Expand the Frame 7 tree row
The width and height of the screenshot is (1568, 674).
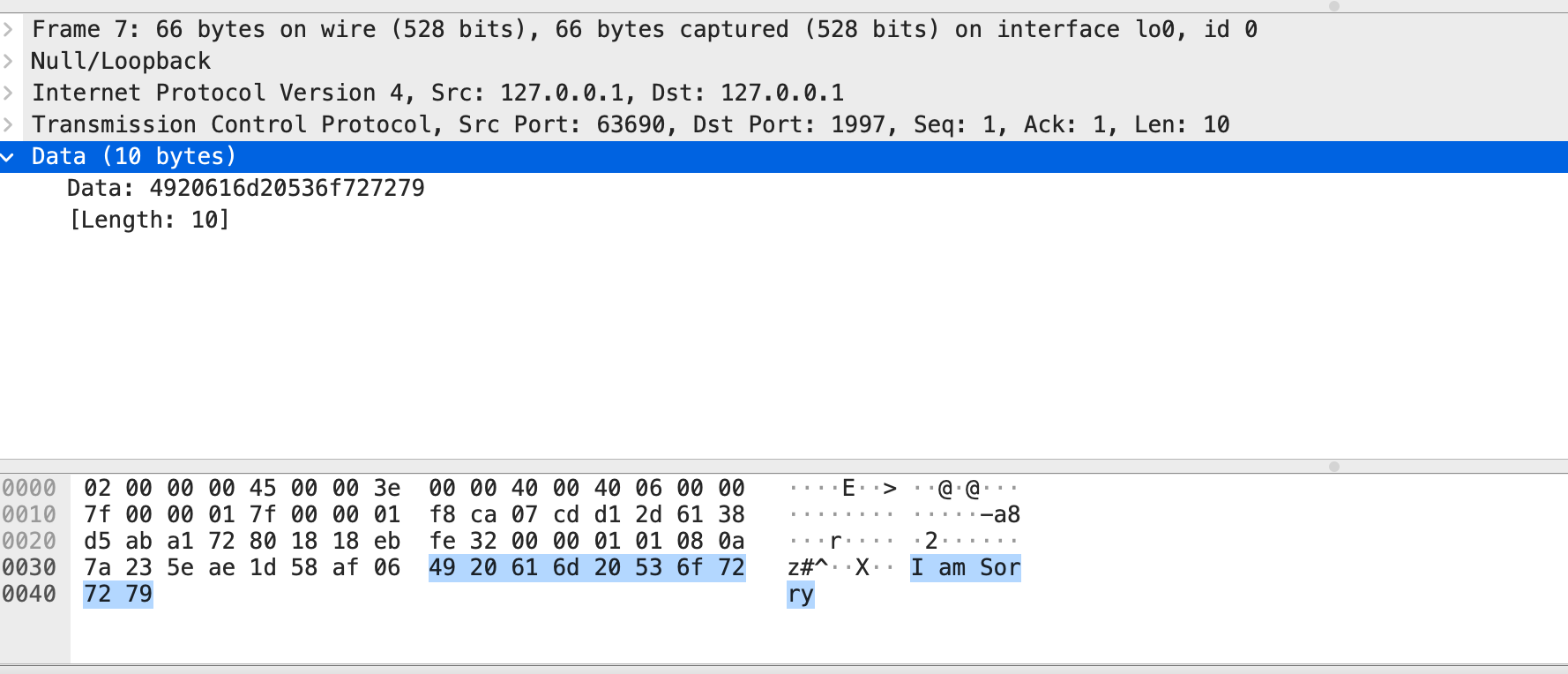[x=8, y=29]
